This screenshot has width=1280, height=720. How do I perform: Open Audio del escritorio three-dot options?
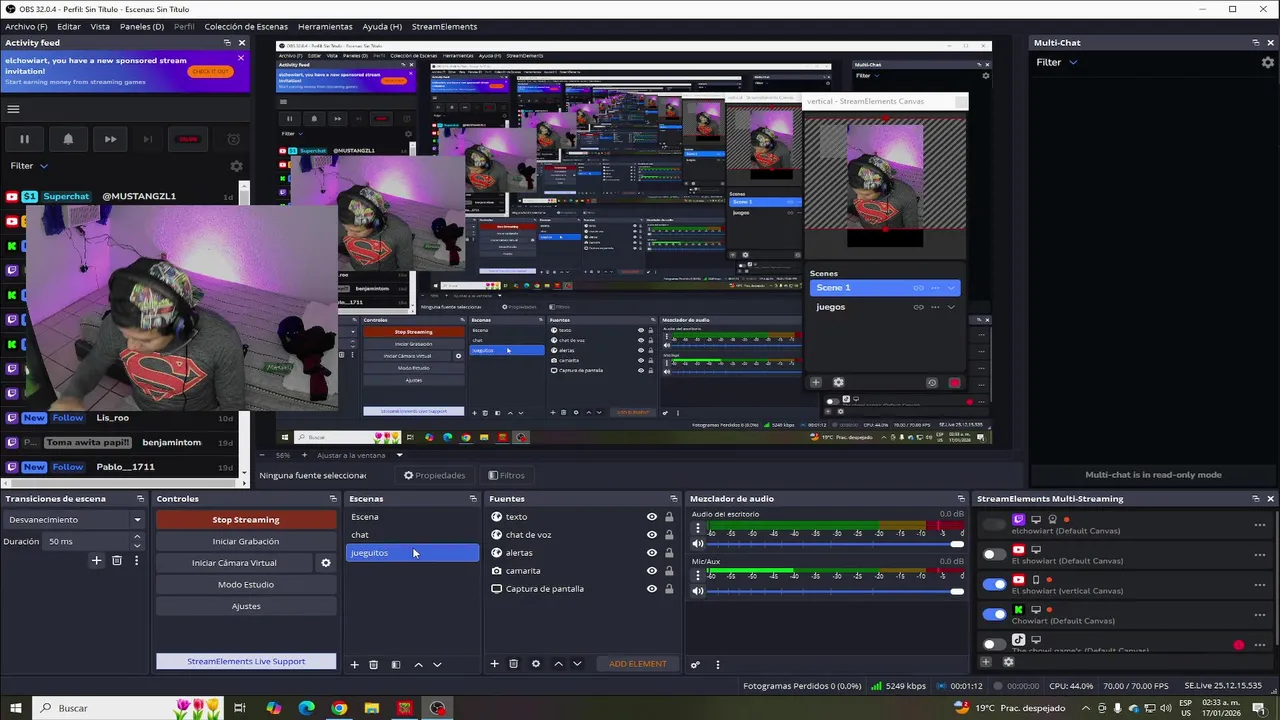point(698,529)
